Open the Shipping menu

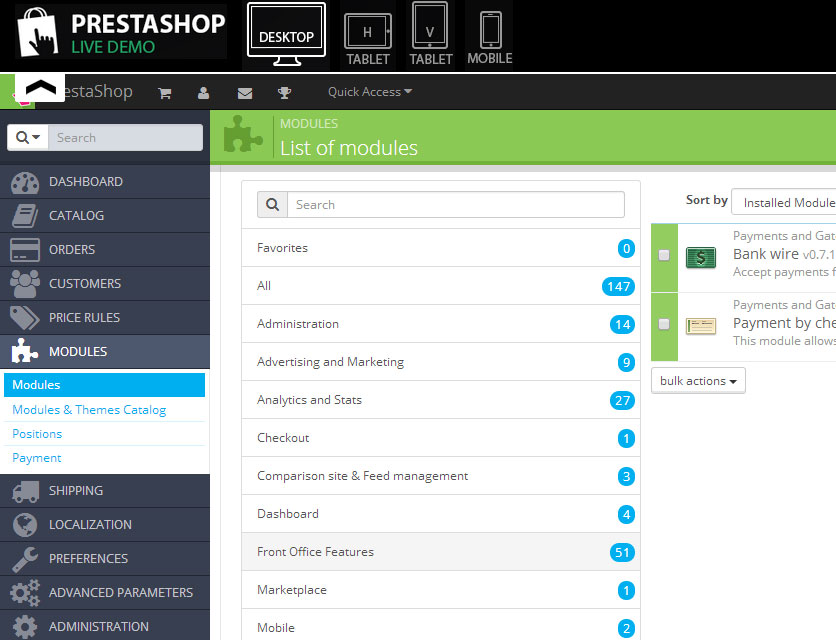[x=105, y=491]
